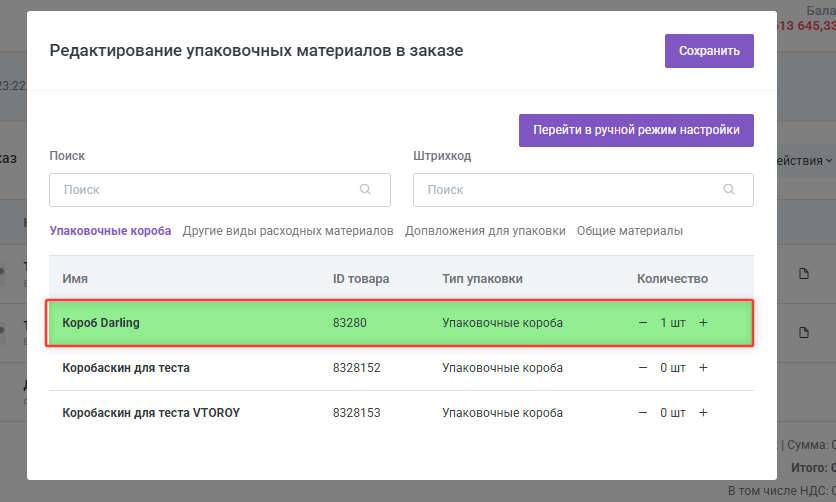Screen dimensions: 836x502
Task: Open the Упаковочные короба tab
Action: pyautogui.click(x=110, y=231)
